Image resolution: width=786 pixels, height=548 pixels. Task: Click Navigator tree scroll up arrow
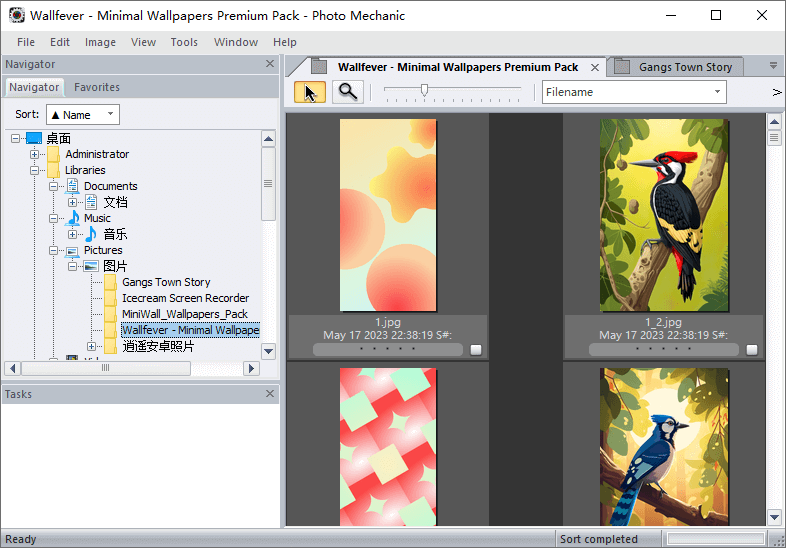269,139
